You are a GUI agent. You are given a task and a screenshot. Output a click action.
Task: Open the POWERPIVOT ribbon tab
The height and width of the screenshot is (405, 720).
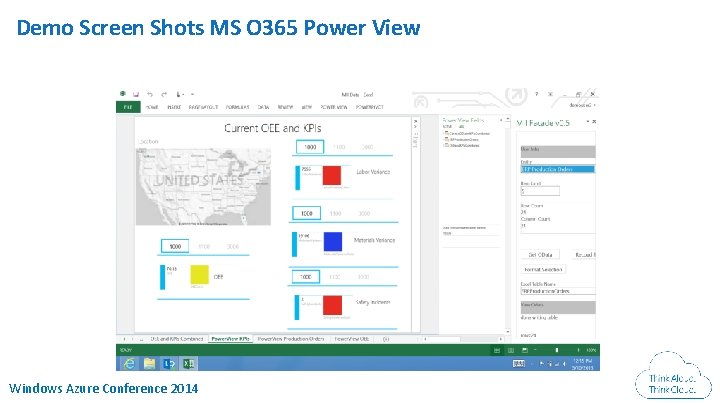(370, 107)
